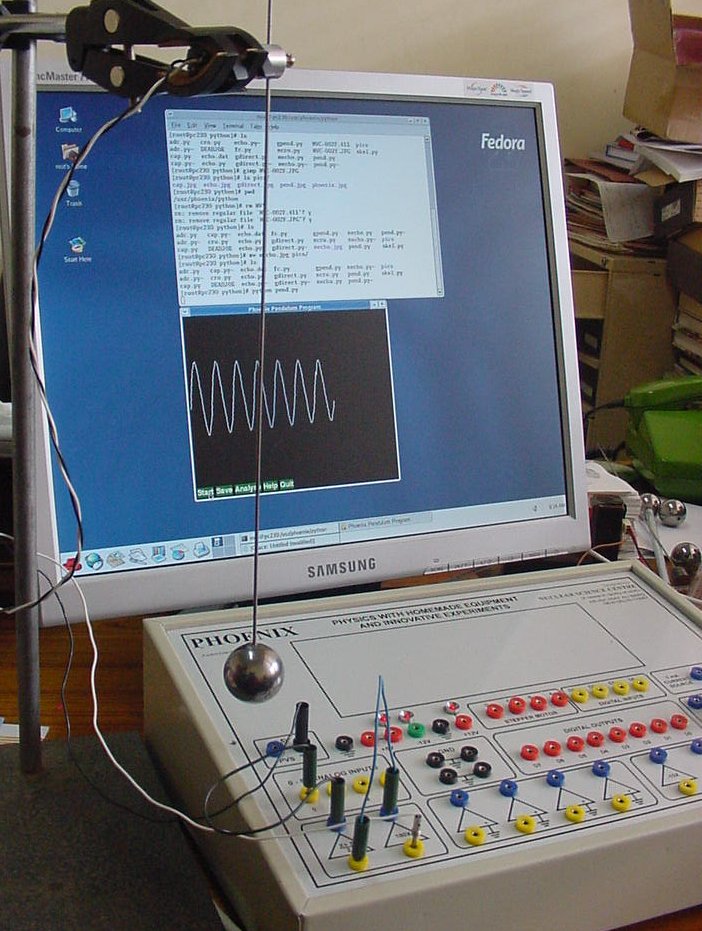
Task: Click Help in Phoenix Pendulum Program
Action: 270,486
